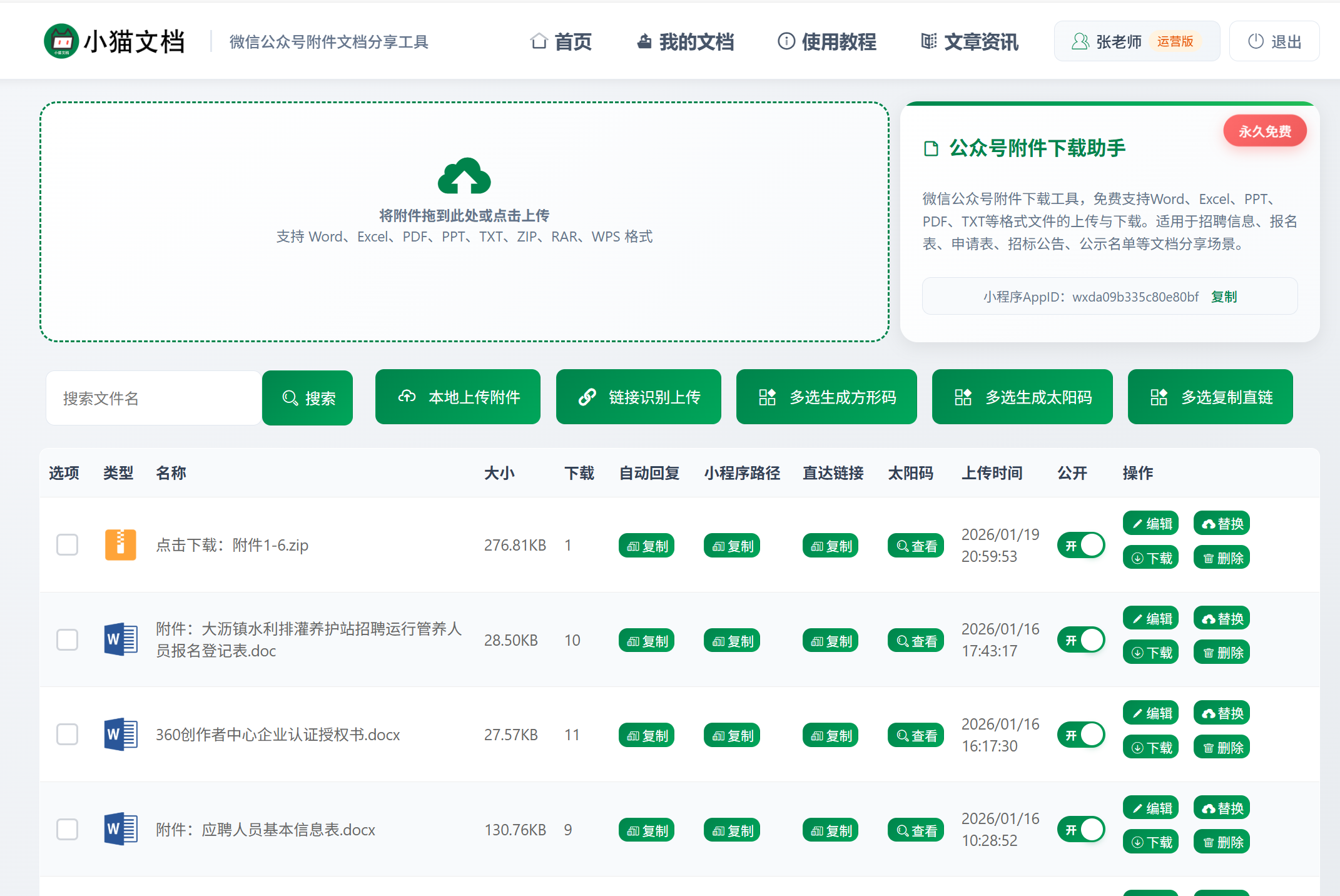Viewport: 1340px width, 896px height.
Task: Copy the mini program AppID
Action: click(1224, 296)
